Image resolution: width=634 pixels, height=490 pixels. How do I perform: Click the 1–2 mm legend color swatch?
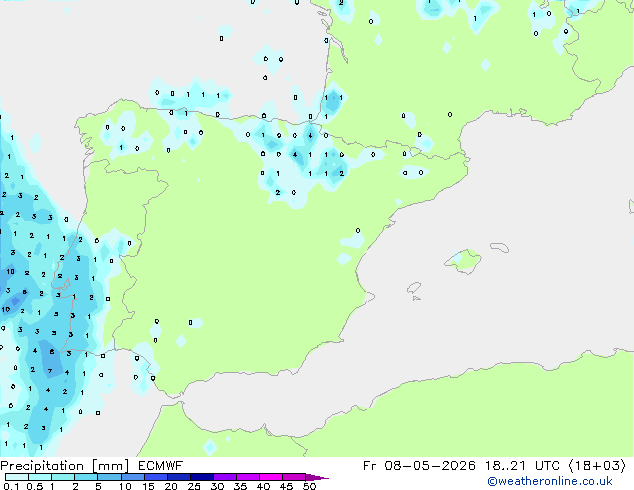63,477
